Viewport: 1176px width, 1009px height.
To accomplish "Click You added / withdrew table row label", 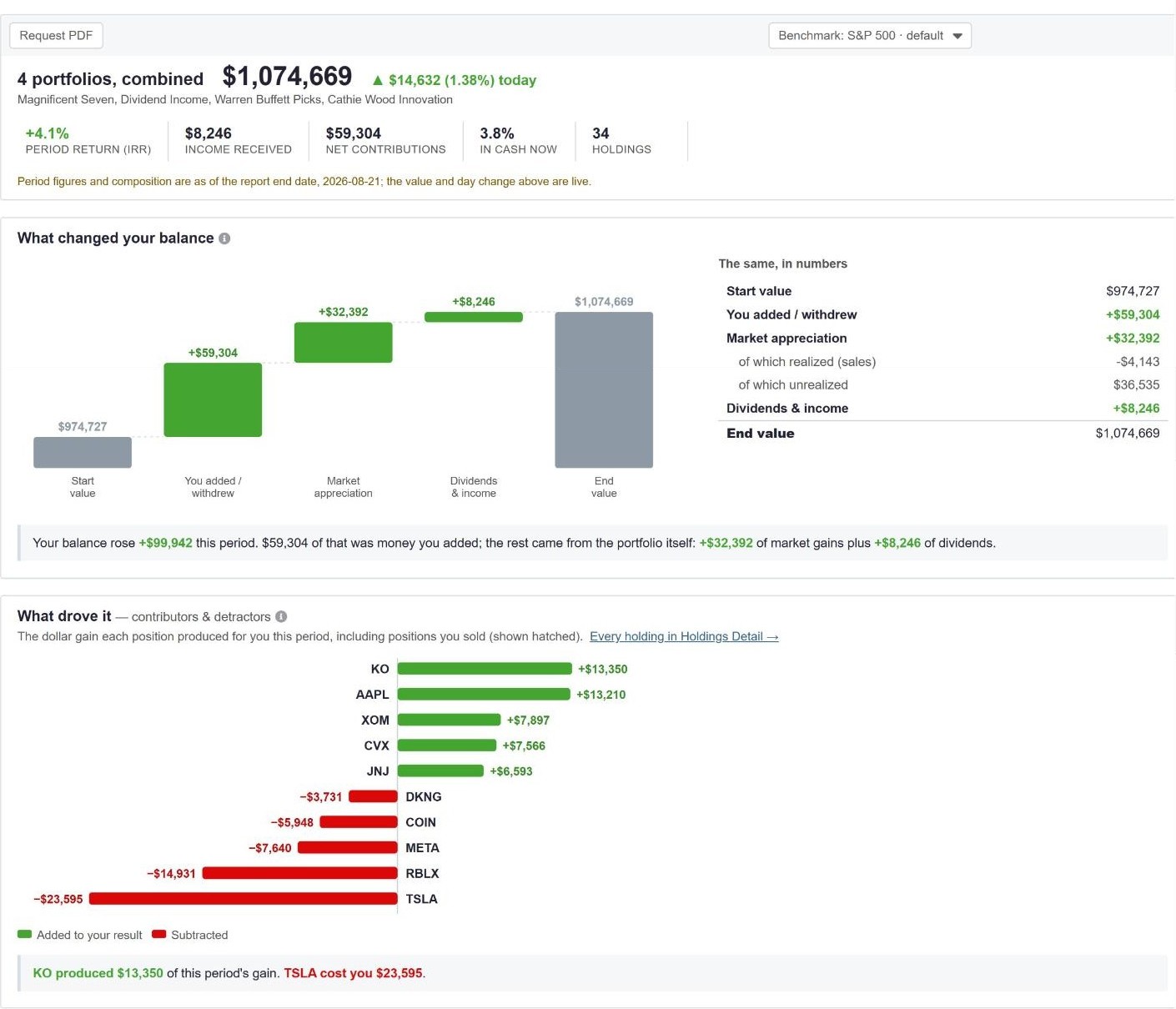I will tap(792, 314).
